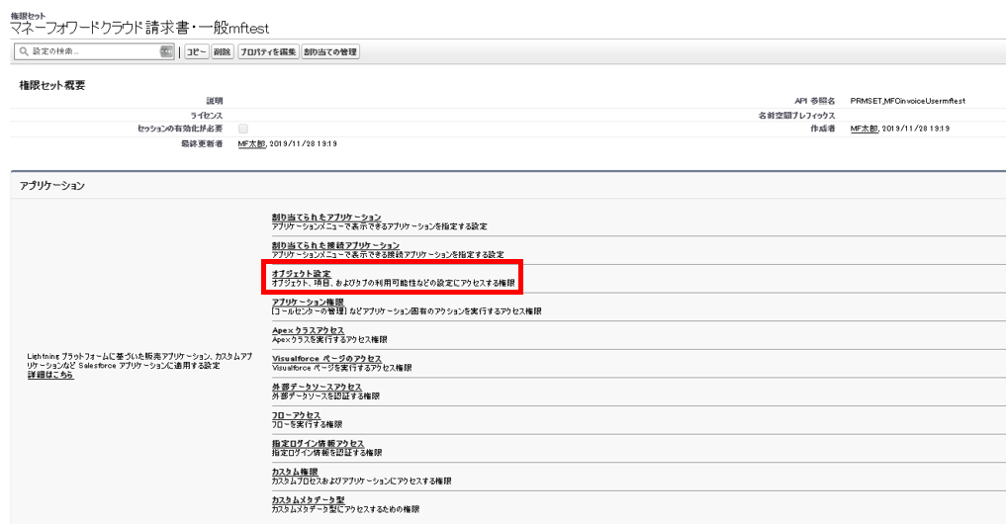Focus the 設定の検索 search field

[x=94, y=51]
